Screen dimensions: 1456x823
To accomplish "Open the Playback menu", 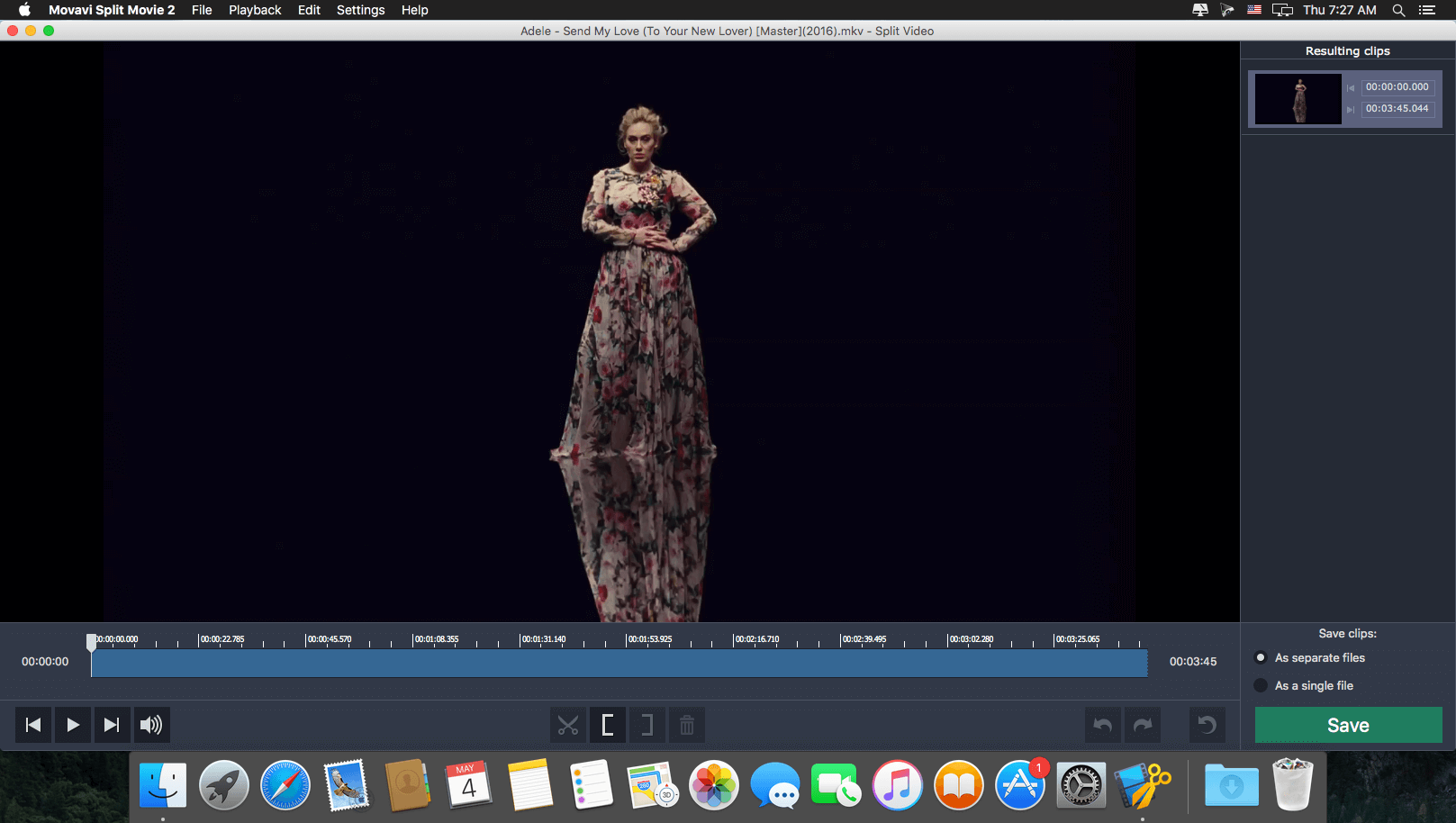I will click(x=255, y=10).
